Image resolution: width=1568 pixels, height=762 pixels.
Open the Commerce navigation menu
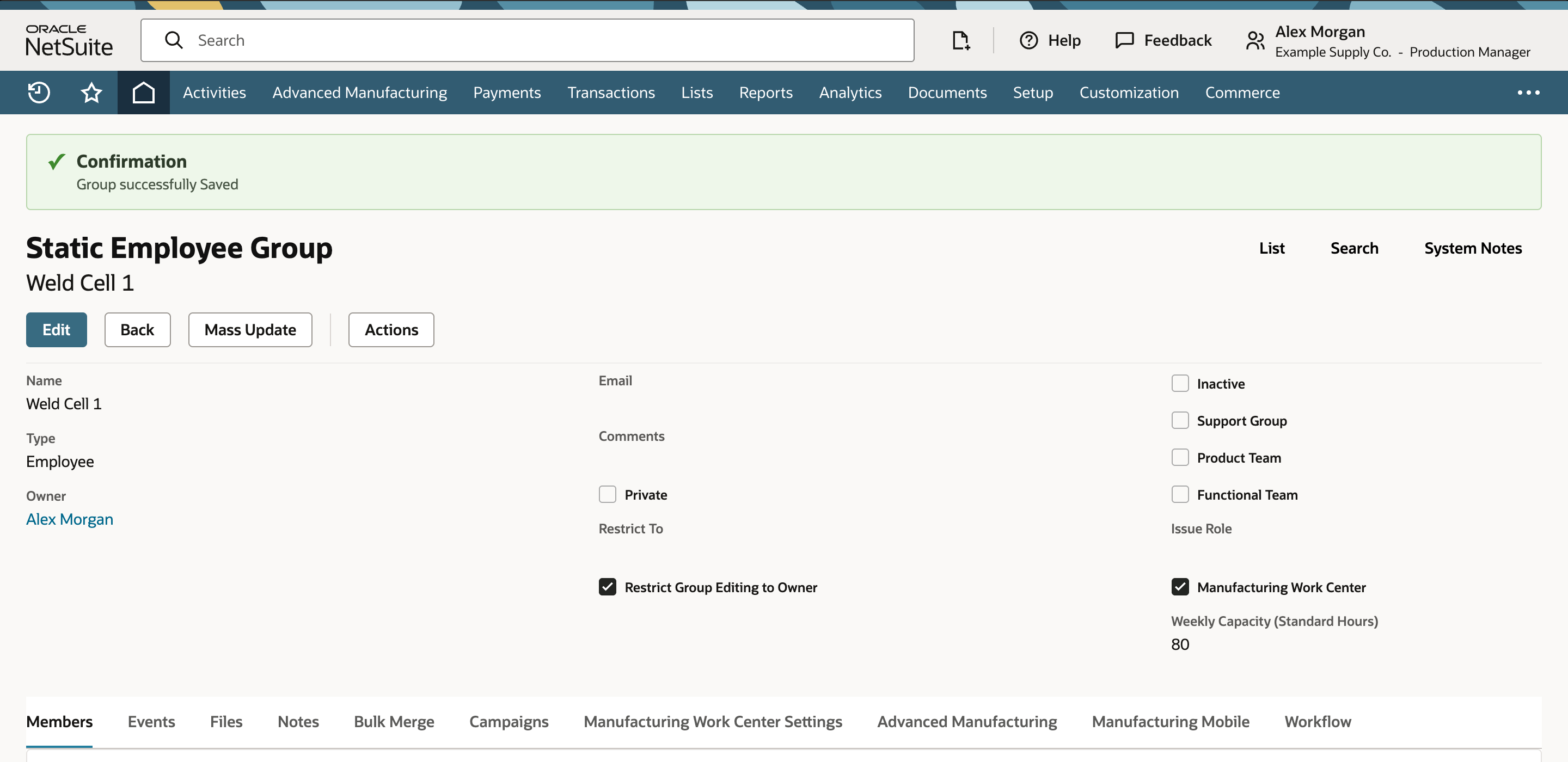tap(1242, 93)
